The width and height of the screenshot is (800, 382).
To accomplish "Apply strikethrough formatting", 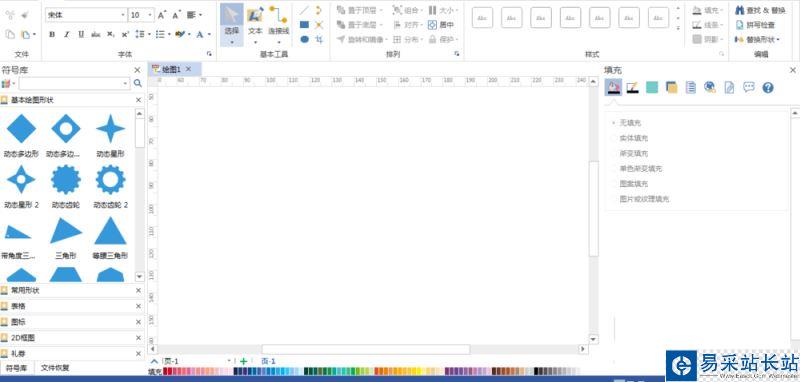I will point(96,35).
